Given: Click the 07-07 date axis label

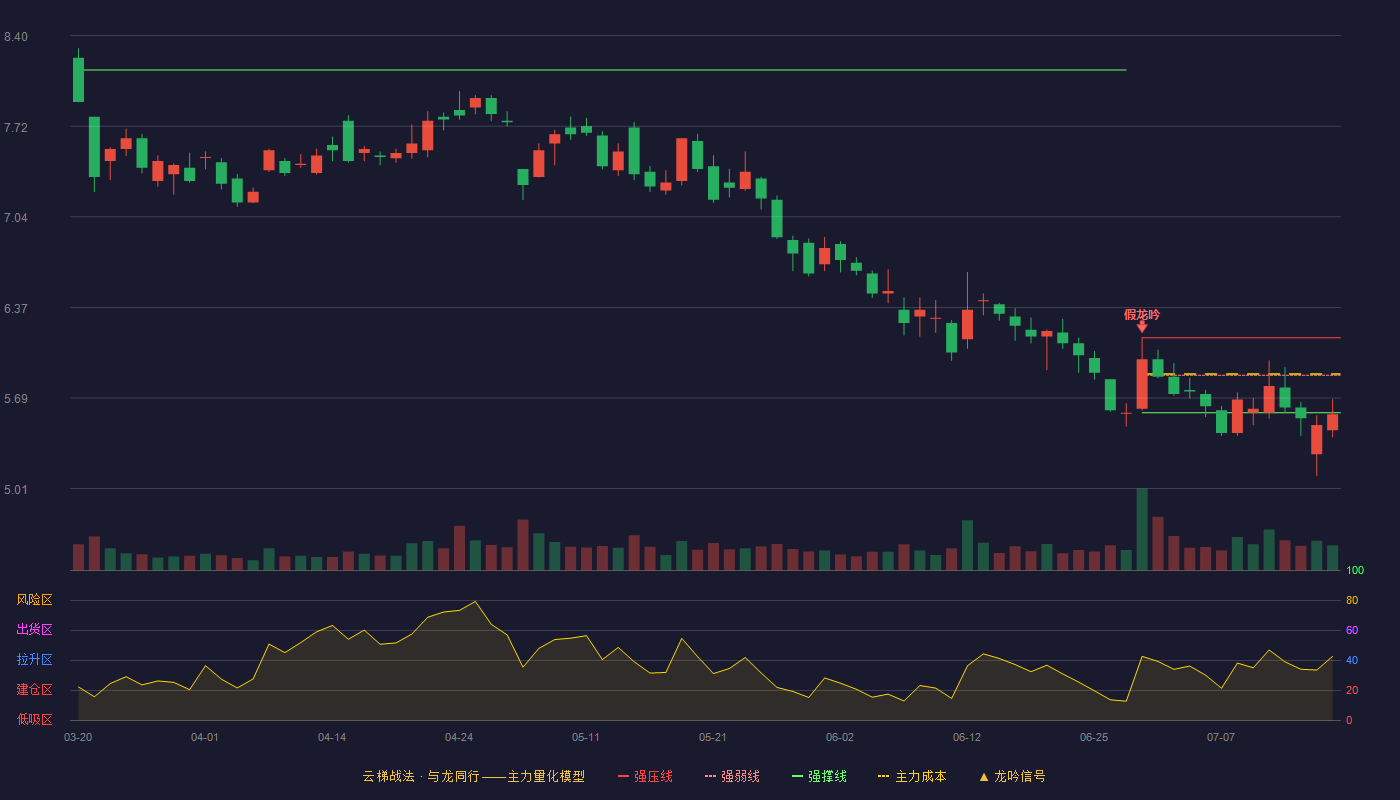Looking at the screenshot, I should coord(1221,737).
